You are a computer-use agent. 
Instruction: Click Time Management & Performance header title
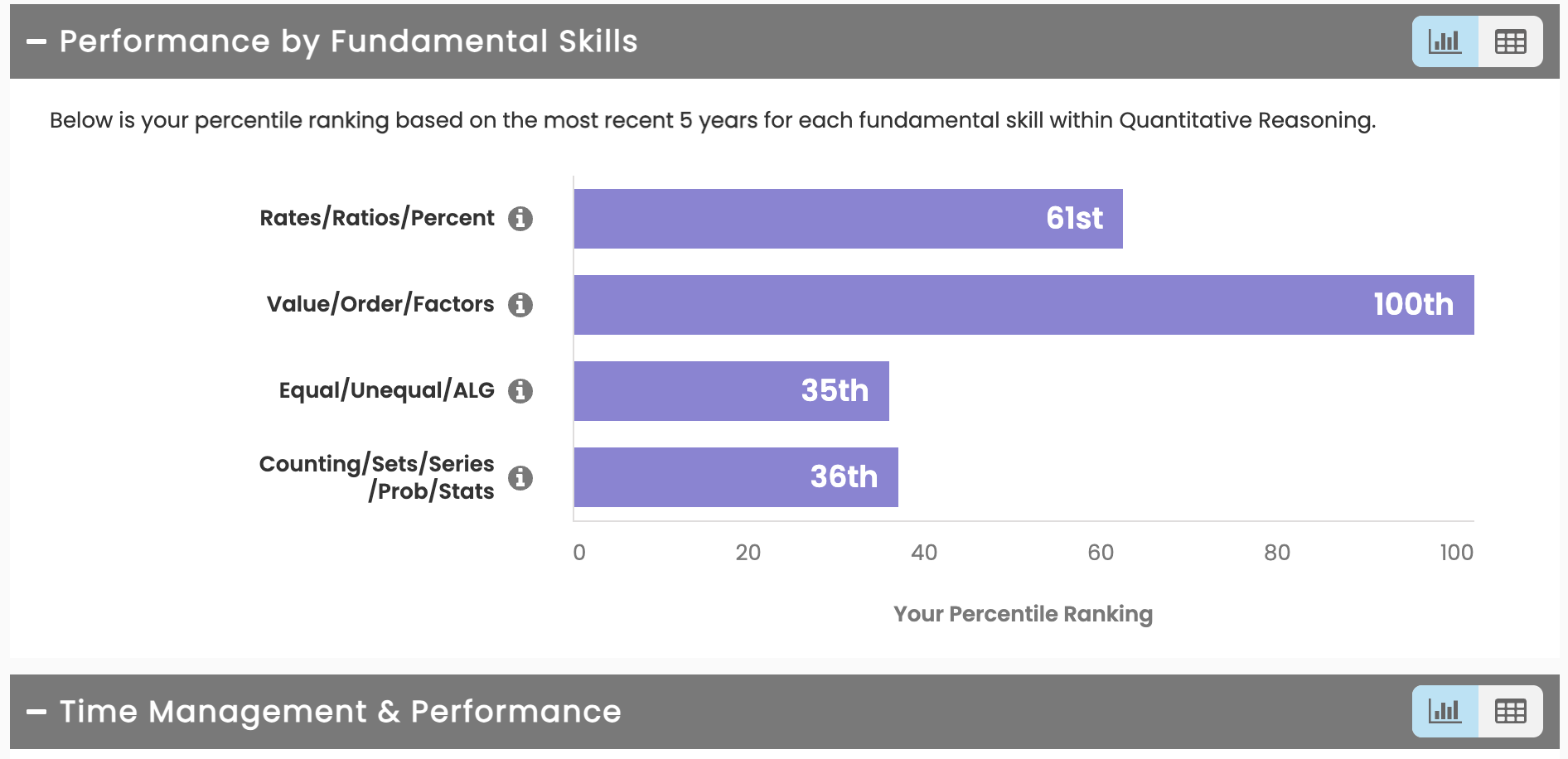click(x=340, y=711)
